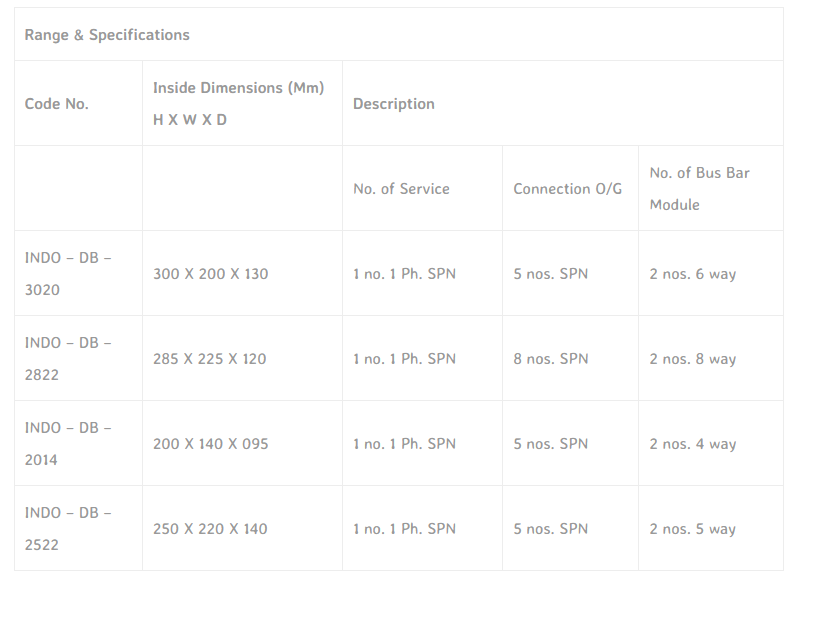Screen dimensions: 814x623
Task: Select the INDO – DB – 2522 code cell
Action: (68, 528)
